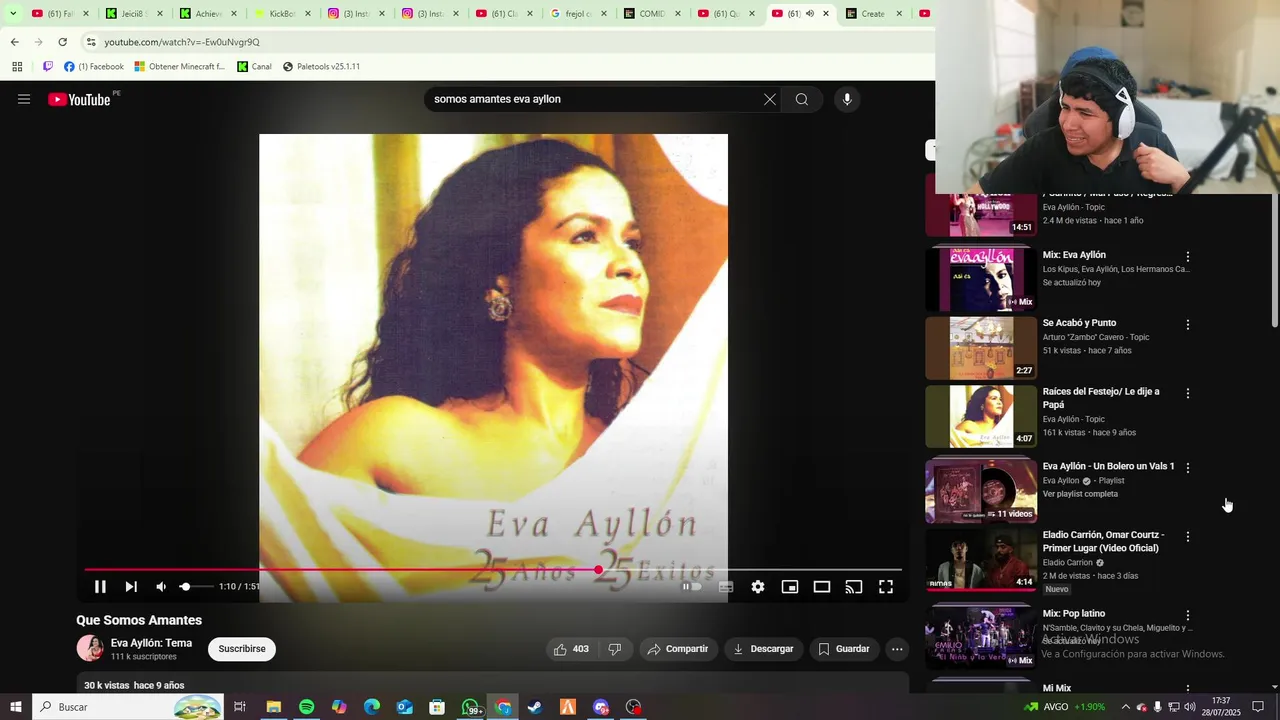Seek on the red video progress bar
Screen dimensions: 1280x720
pyautogui.click(x=493, y=570)
